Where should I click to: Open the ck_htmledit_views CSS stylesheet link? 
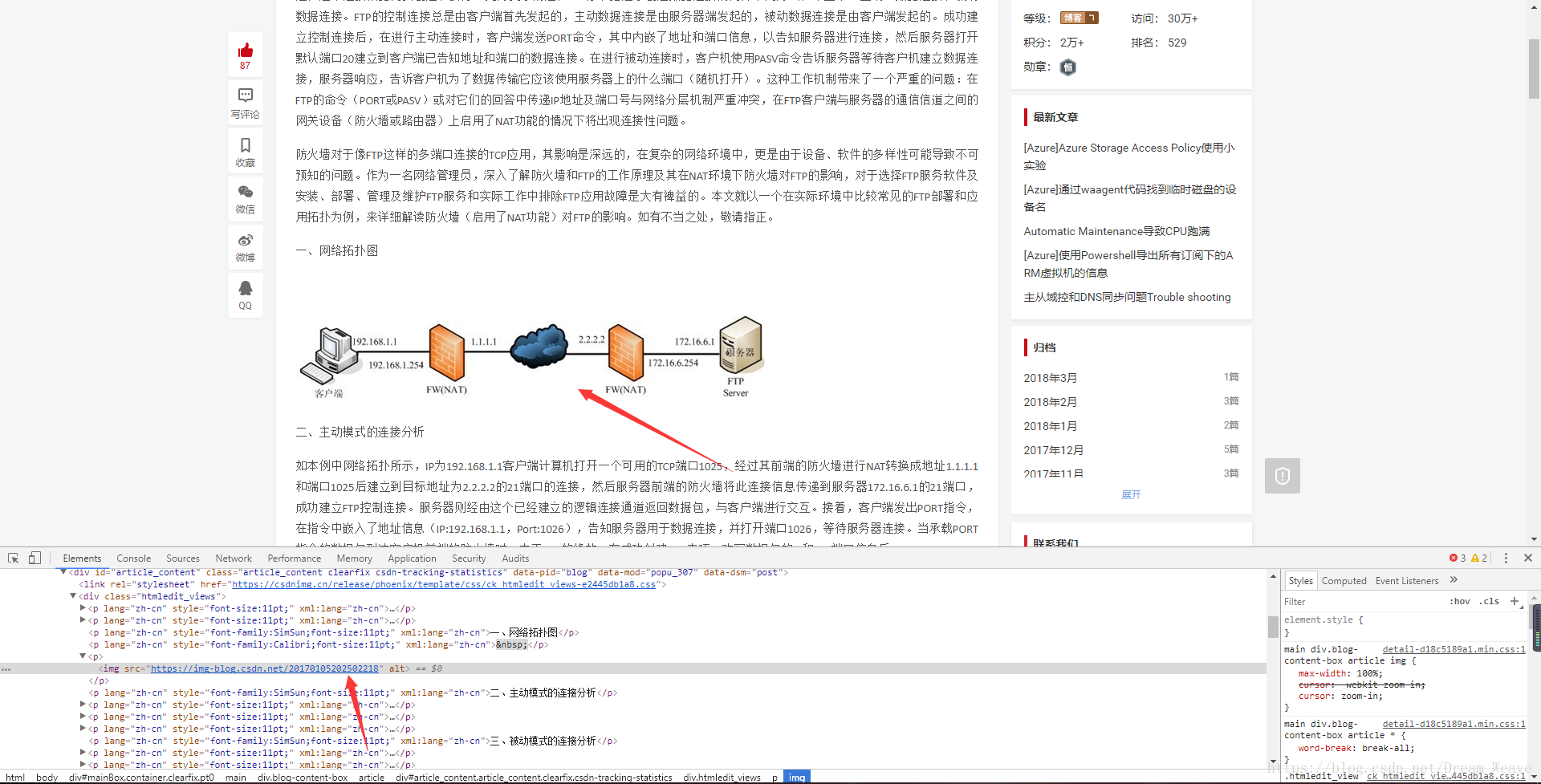444,584
